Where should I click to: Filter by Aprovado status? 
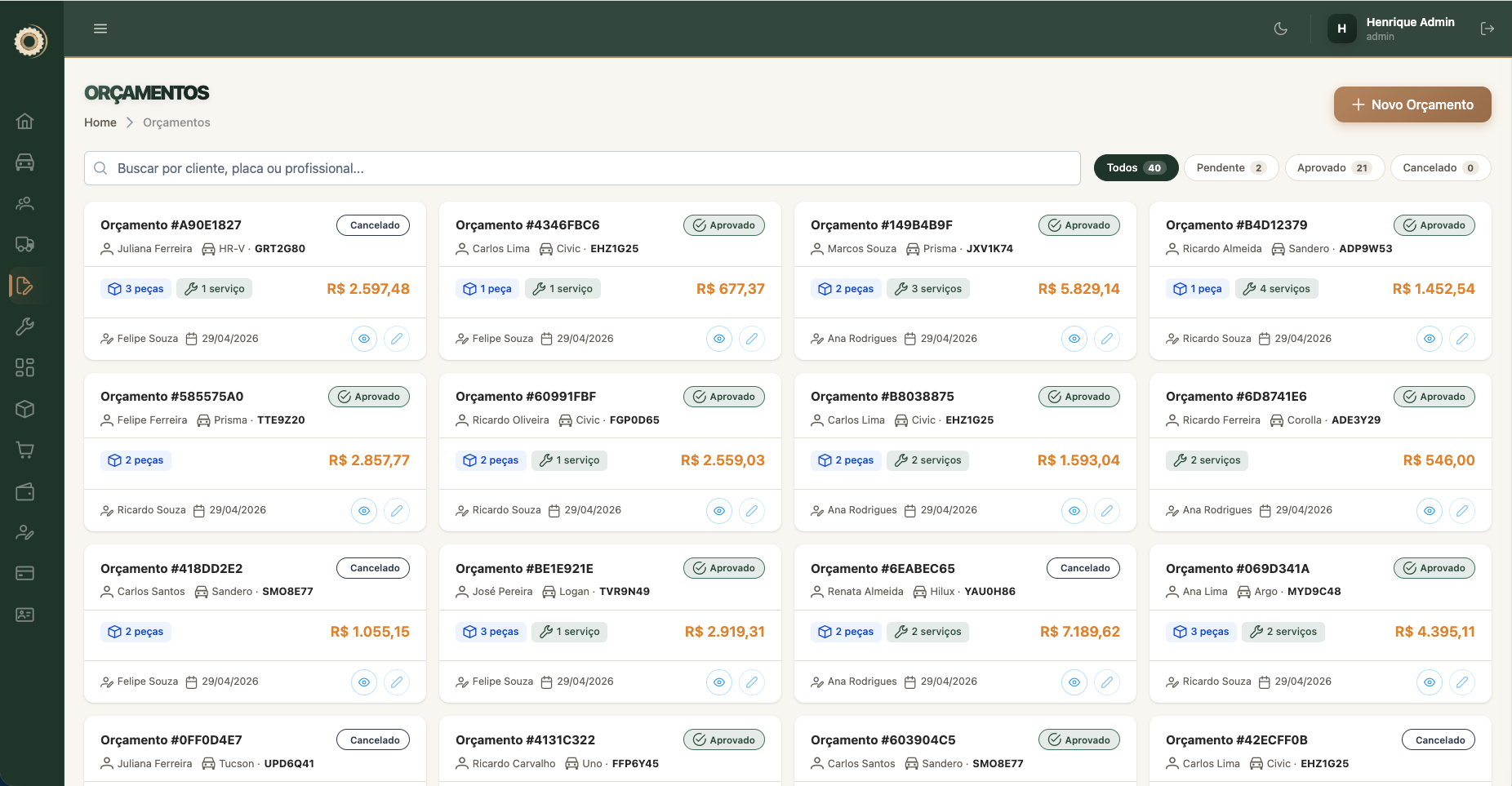pos(1335,168)
